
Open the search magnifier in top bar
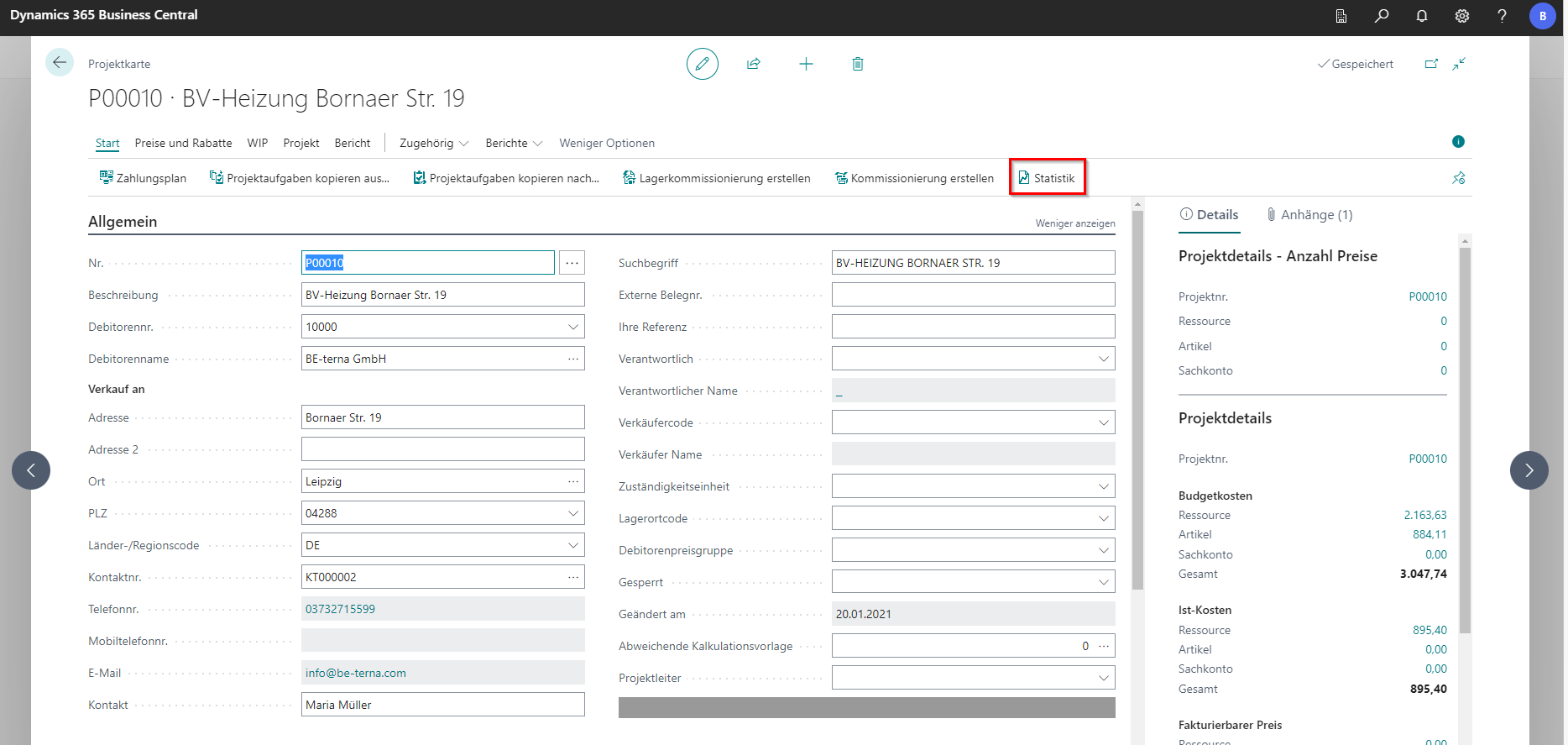pyautogui.click(x=1381, y=16)
